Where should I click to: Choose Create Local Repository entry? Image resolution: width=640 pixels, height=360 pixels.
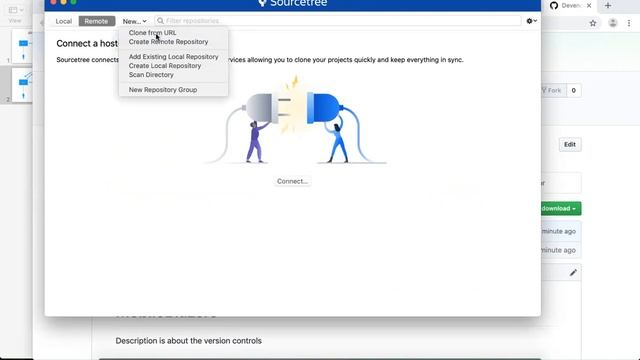165,66
